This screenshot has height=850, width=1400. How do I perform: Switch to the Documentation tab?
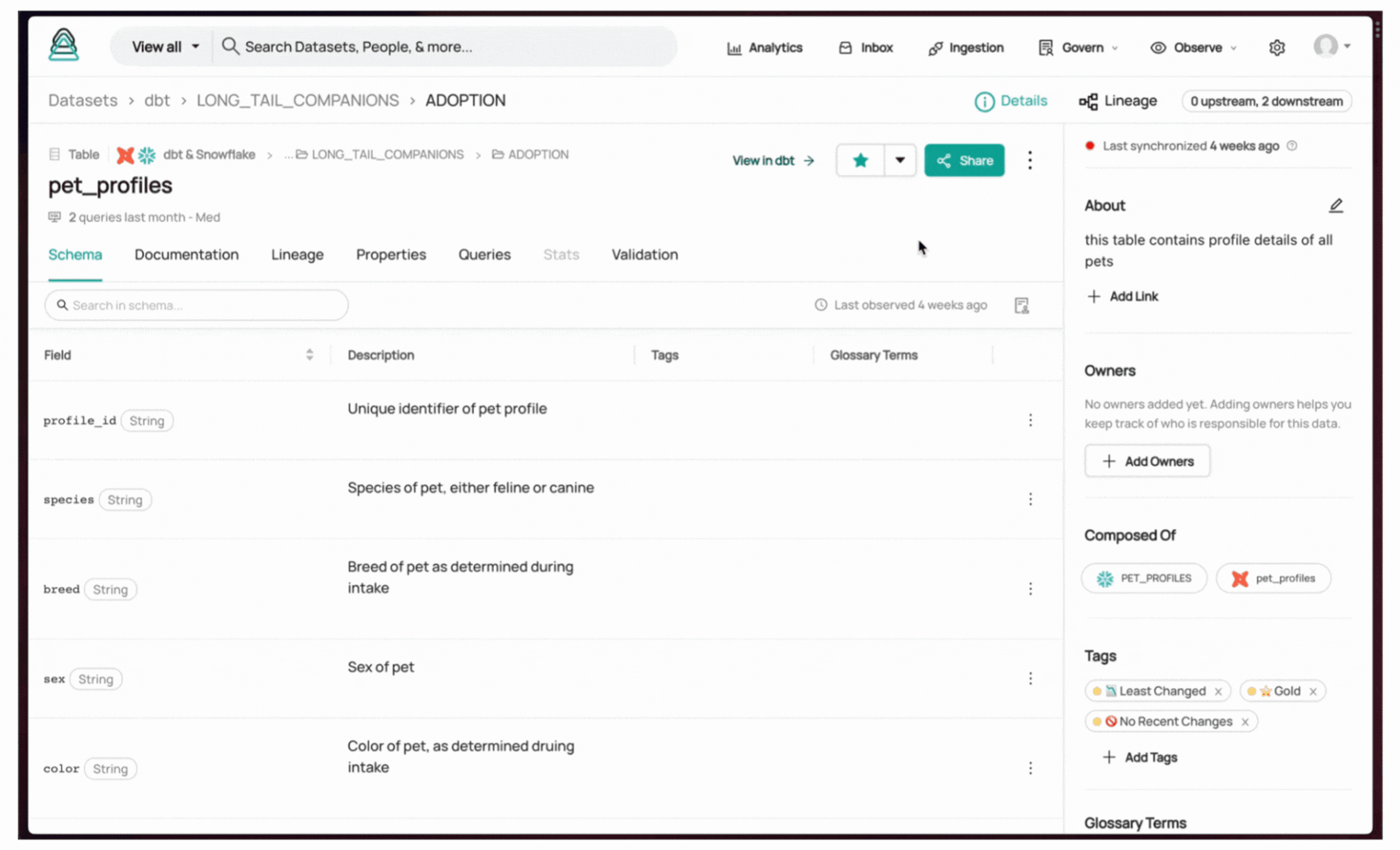[186, 254]
